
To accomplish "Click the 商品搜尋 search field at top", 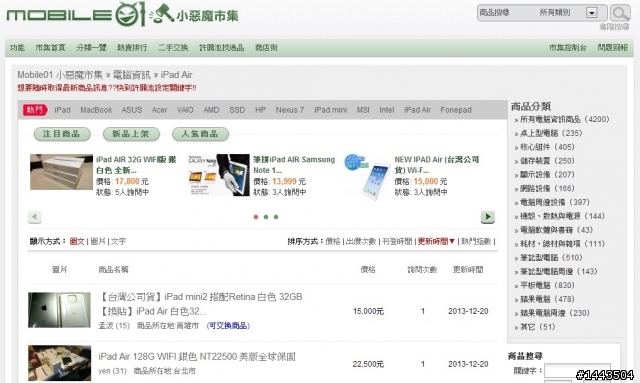I will tap(506, 13).
